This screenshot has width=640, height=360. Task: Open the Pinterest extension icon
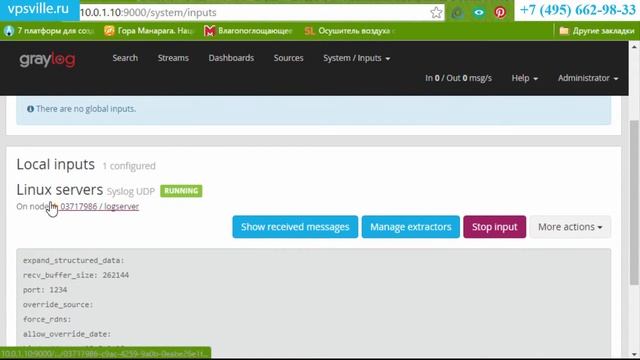click(x=500, y=13)
